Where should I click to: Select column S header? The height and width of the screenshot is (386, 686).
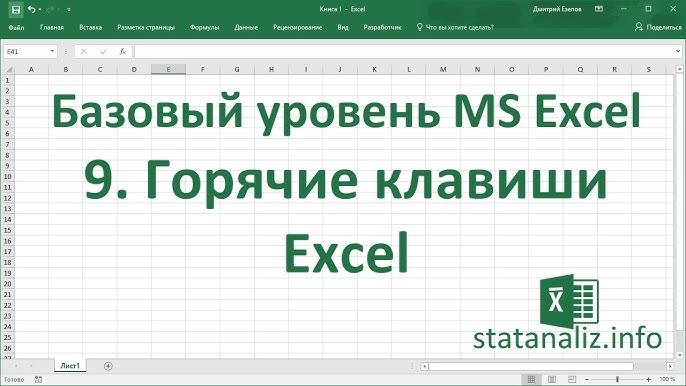pyautogui.click(x=649, y=70)
